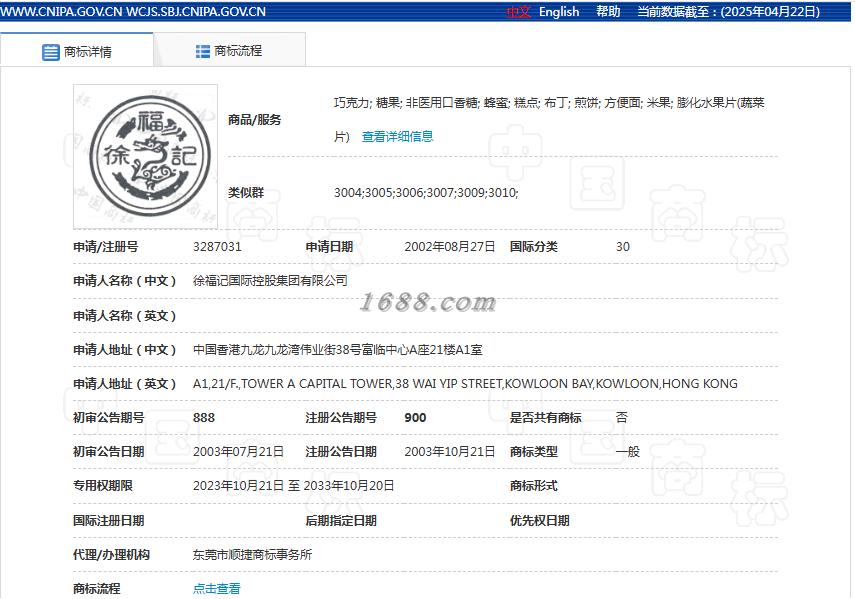Select the Chinese address 中国香港九龙九龙湾伟业街38号
The height and width of the screenshot is (599, 855).
tap(338, 349)
